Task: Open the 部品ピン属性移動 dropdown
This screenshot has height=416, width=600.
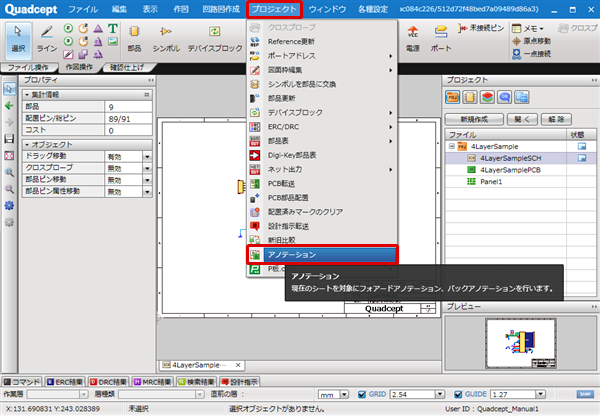Action: [x=147, y=192]
